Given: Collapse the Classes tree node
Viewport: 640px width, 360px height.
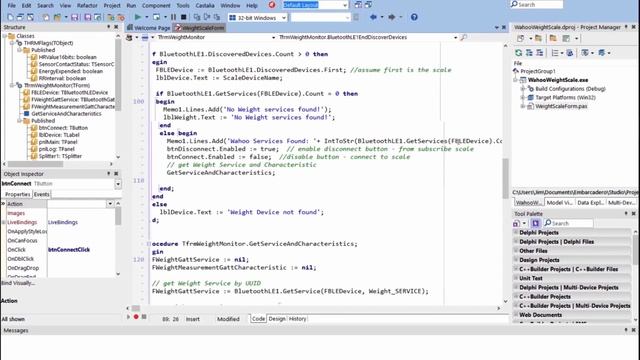Looking at the screenshot, I should coord(4,36).
